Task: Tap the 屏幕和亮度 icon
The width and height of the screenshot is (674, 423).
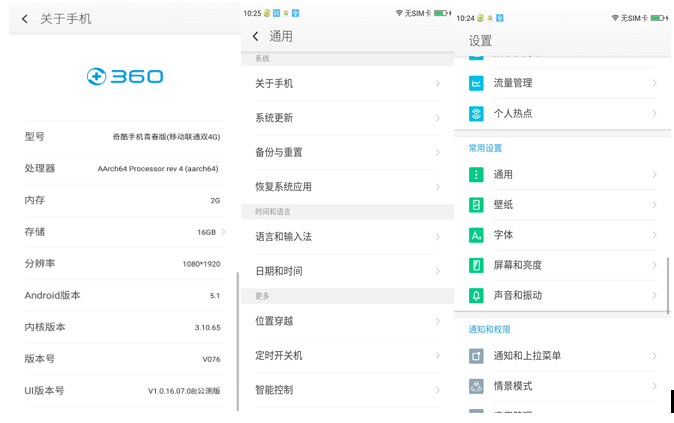Action: [476, 265]
